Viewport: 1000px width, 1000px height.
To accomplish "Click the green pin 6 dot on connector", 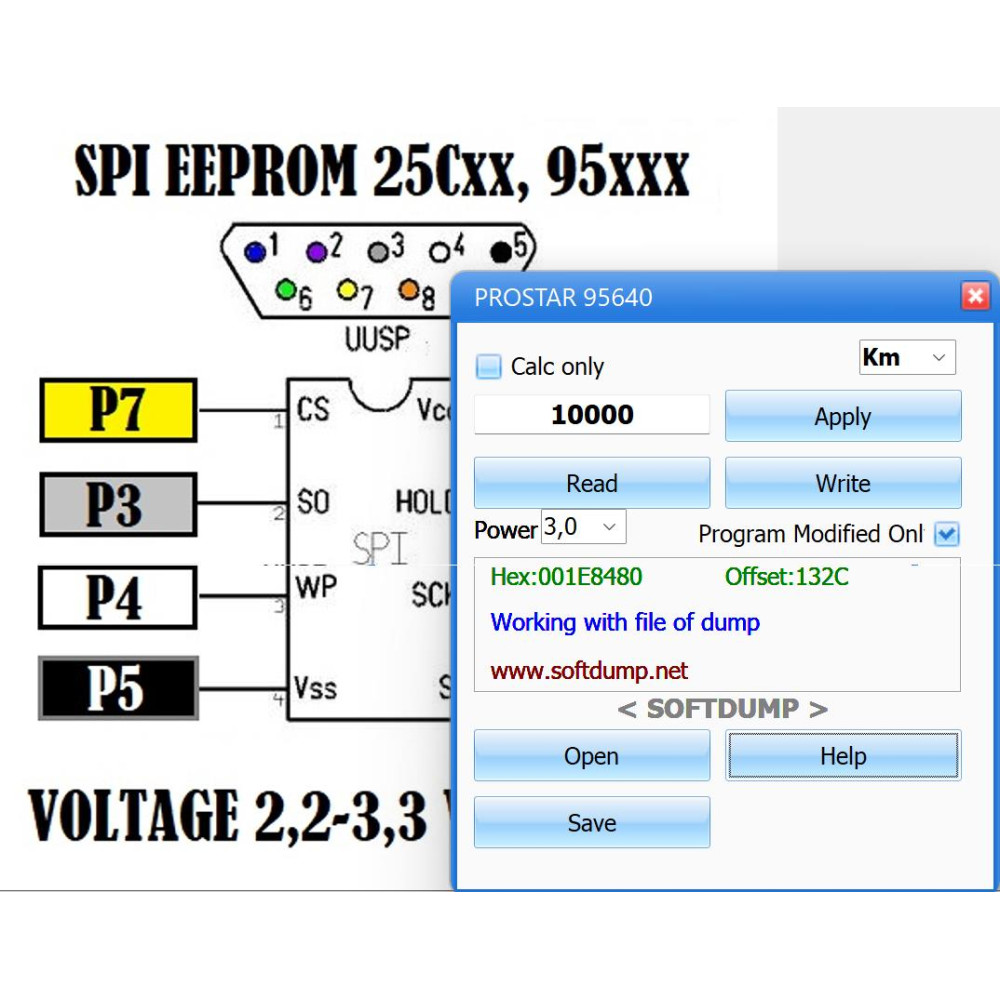I will [x=286, y=290].
